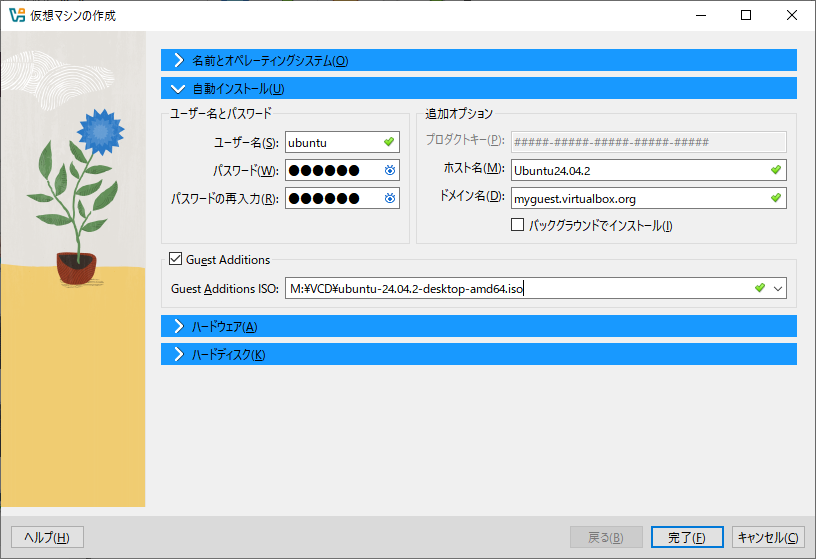Click the green check in Guest Additions ISO field
The height and width of the screenshot is (559, 816).
pyautogui.click(x=760, y=288)
